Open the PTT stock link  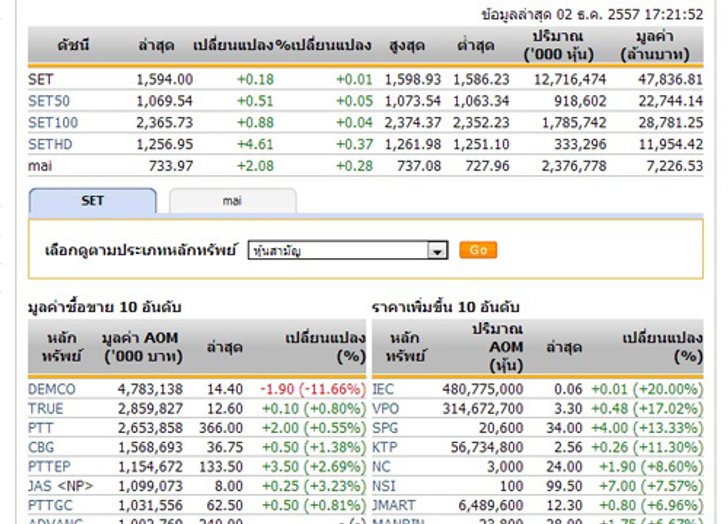[41, 428]
